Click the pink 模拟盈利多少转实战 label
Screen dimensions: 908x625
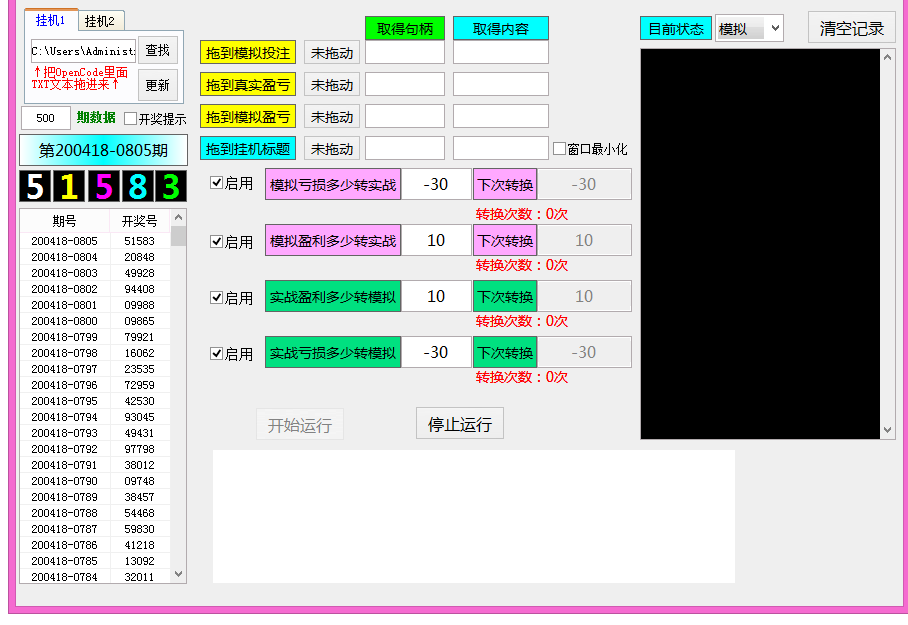coord(333,240)
